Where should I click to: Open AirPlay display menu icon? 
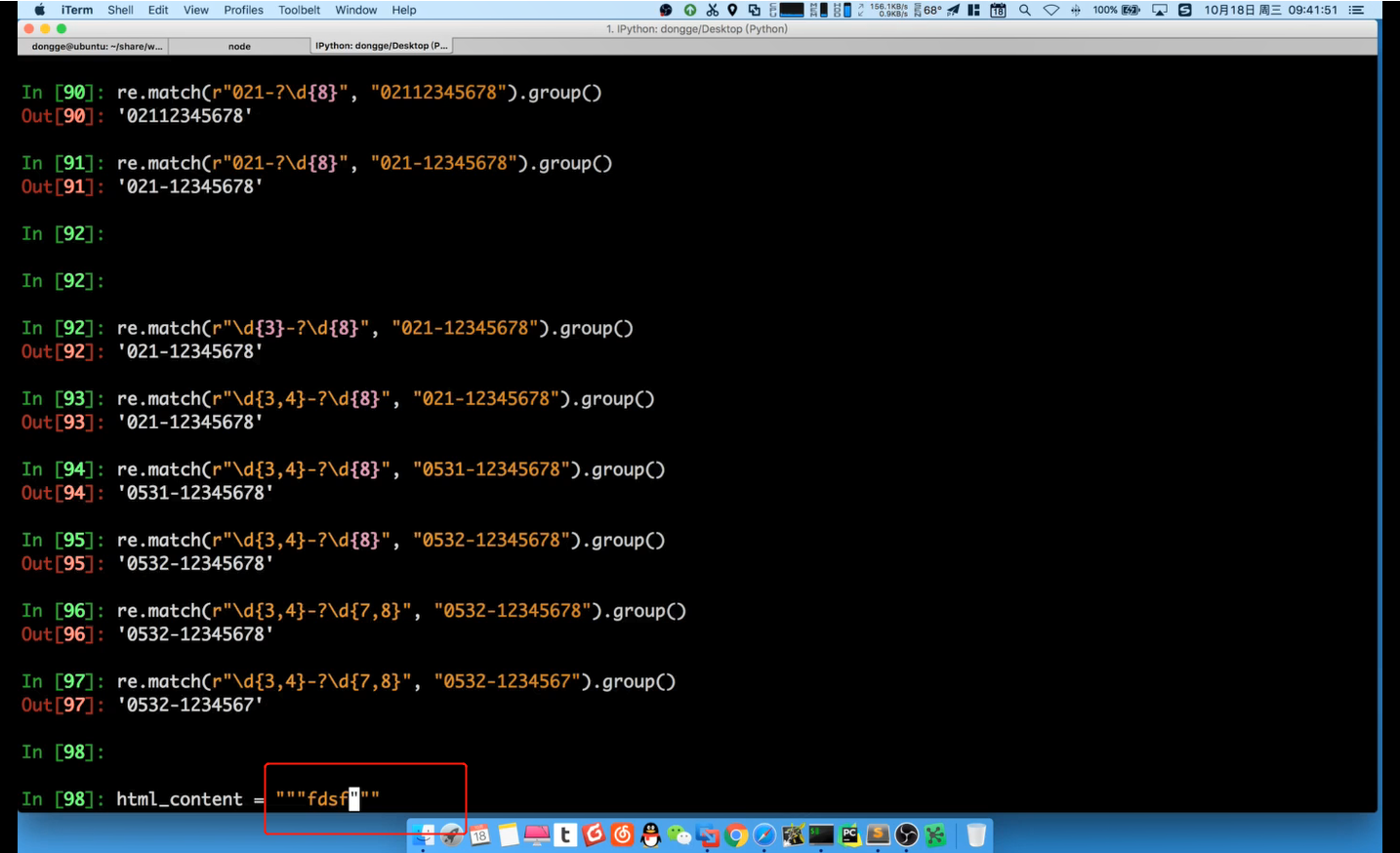[1159, 10]
